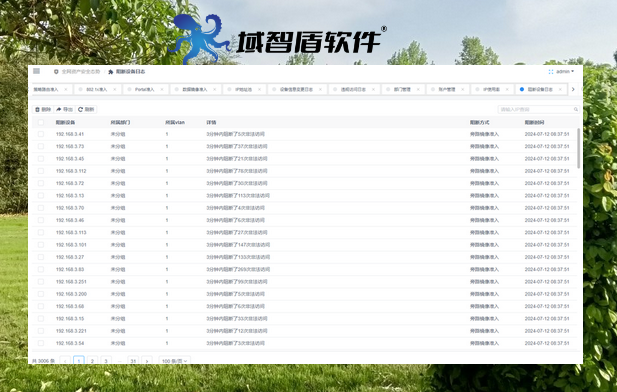
Task: Go to next page arrow in pagination
Action: pyautogui.click(x=147, y=361)
